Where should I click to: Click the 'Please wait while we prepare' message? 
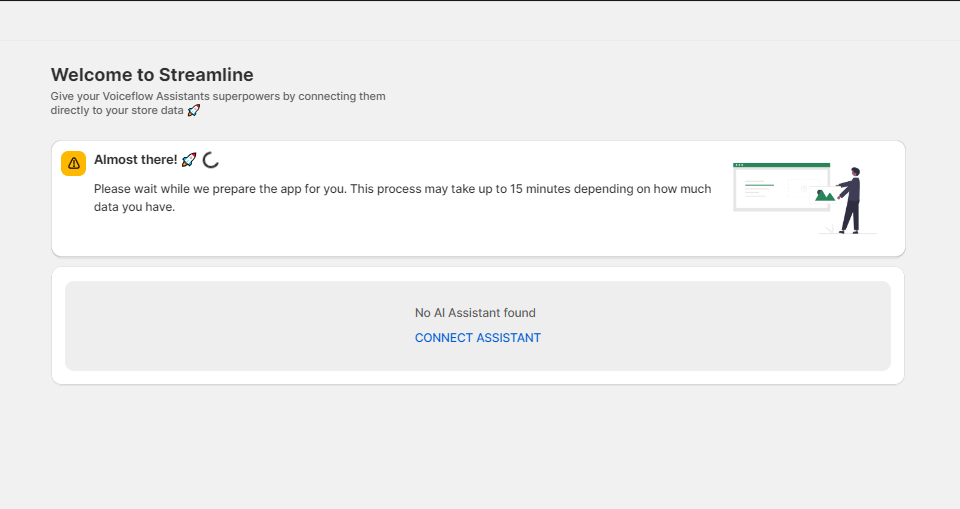[402, 198]
